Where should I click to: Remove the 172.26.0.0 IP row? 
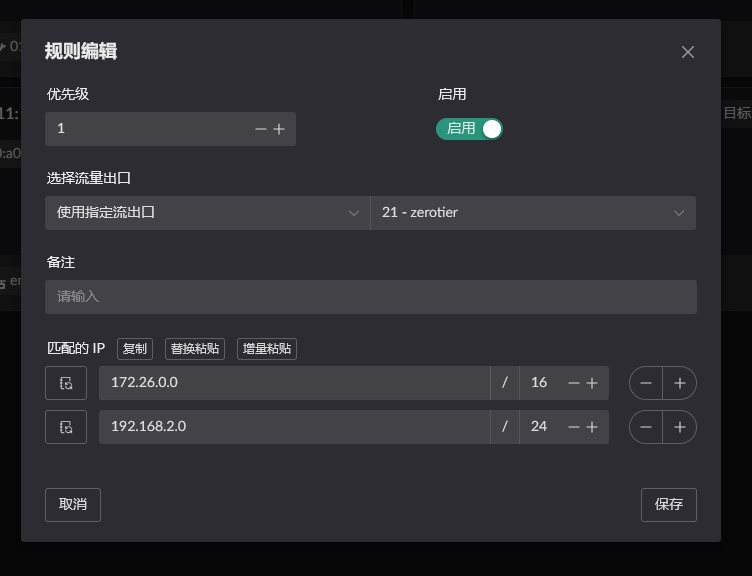tap(646, 383)
